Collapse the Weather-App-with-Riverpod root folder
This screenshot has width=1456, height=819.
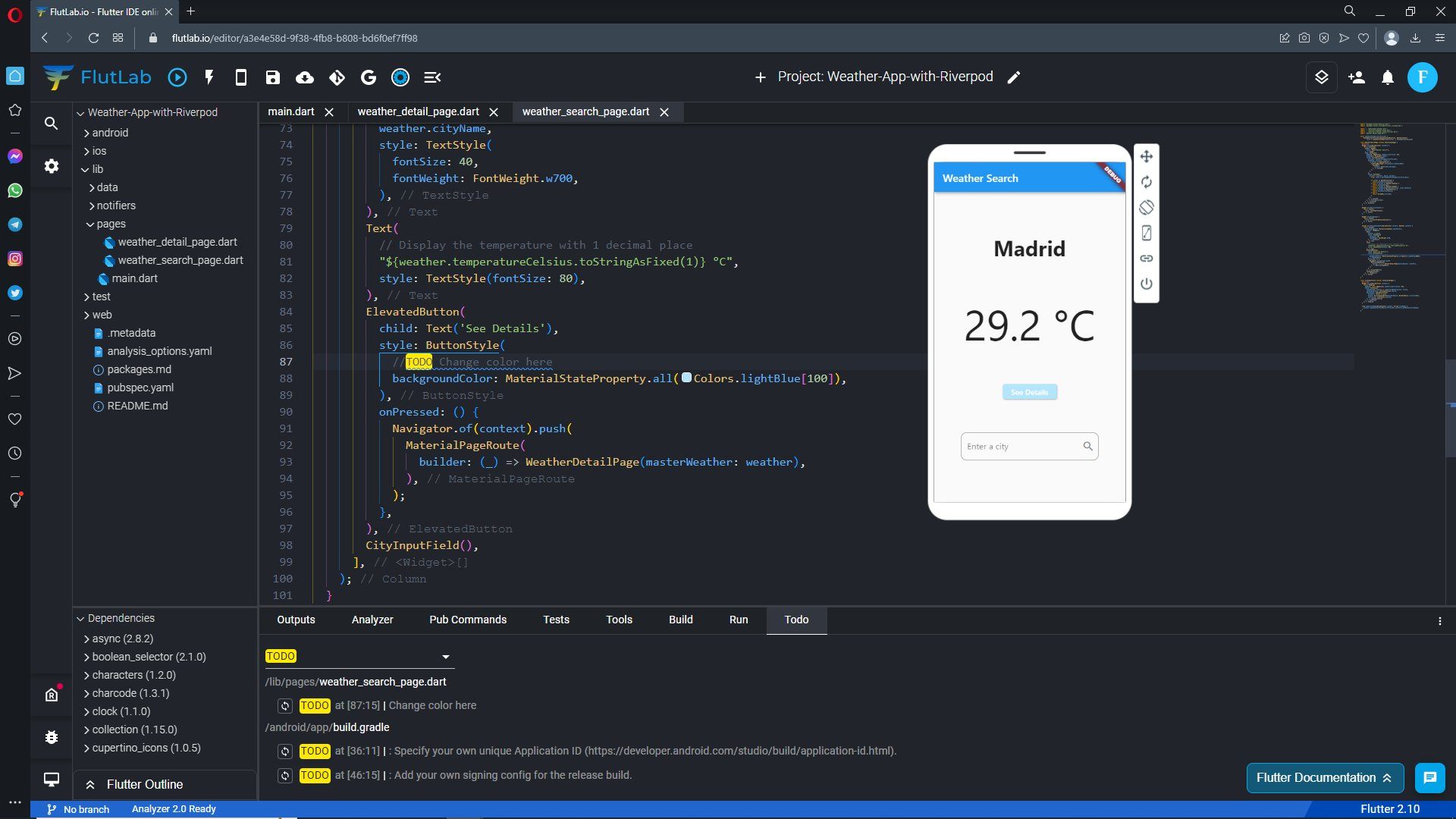point(80,113)
